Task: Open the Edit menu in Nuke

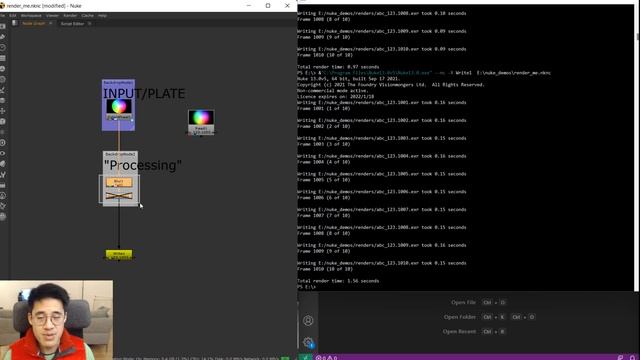Action: pyautogui.click(x=13, y=16)
